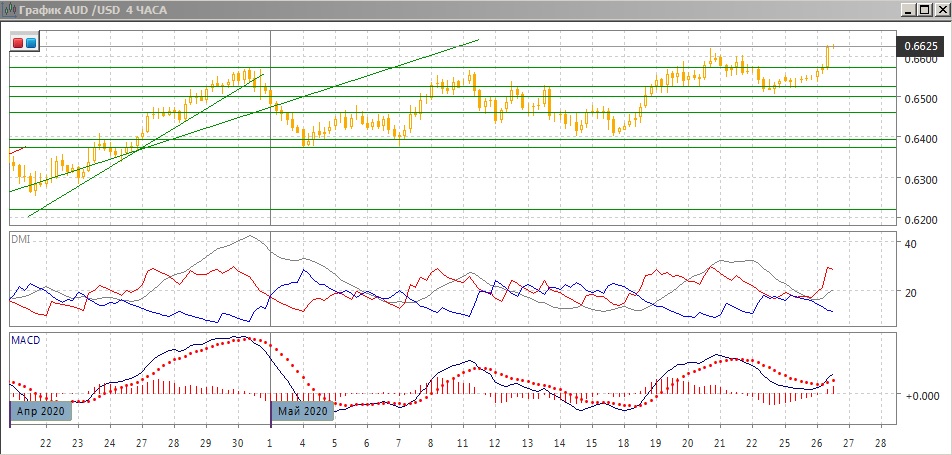This screenshot has height=455, width=952.
Task: Click the 0.6600 price axis level
Action: (x=919, y=60)
